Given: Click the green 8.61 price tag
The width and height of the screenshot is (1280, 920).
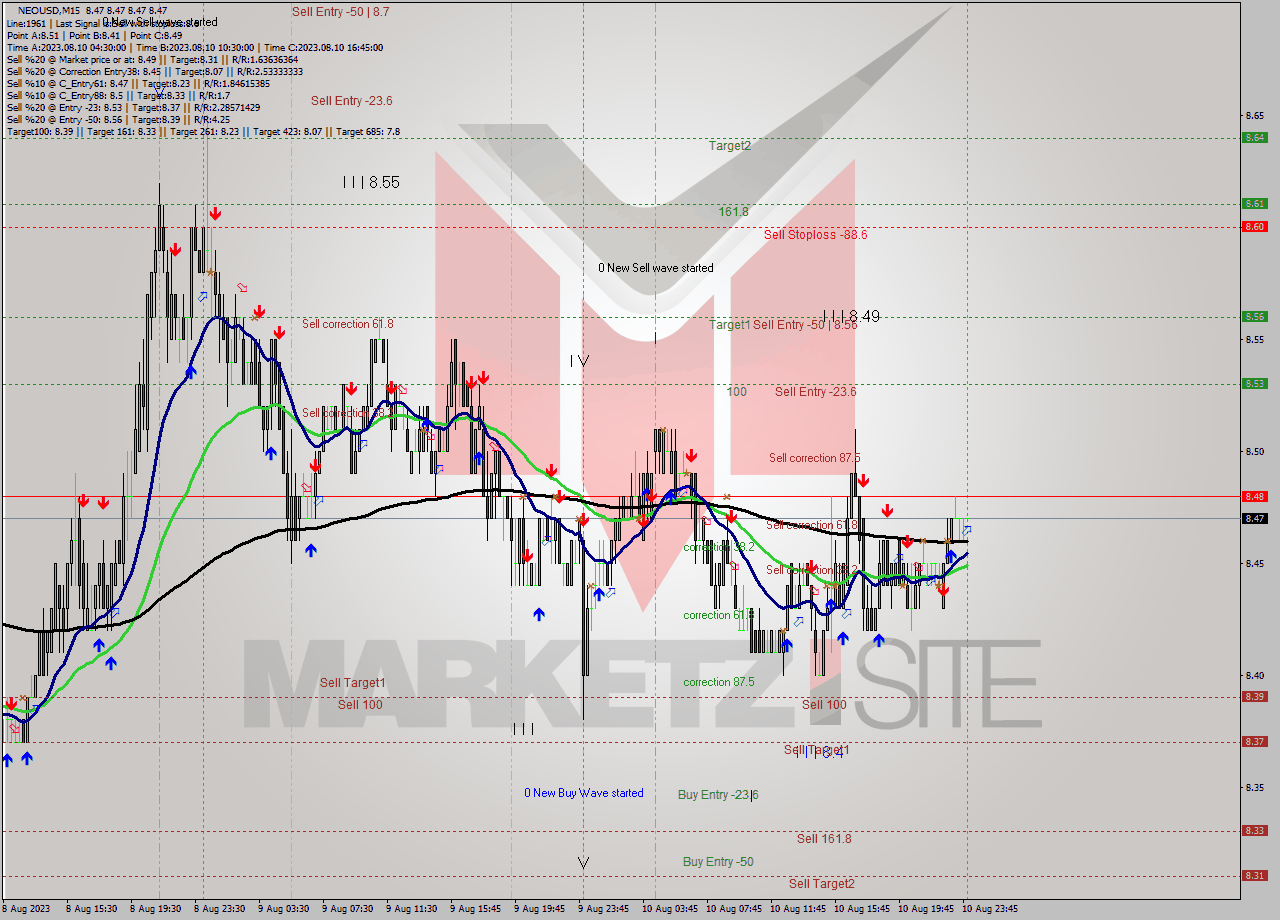Looking at the screenshot, I should (x=1254, y=204).
